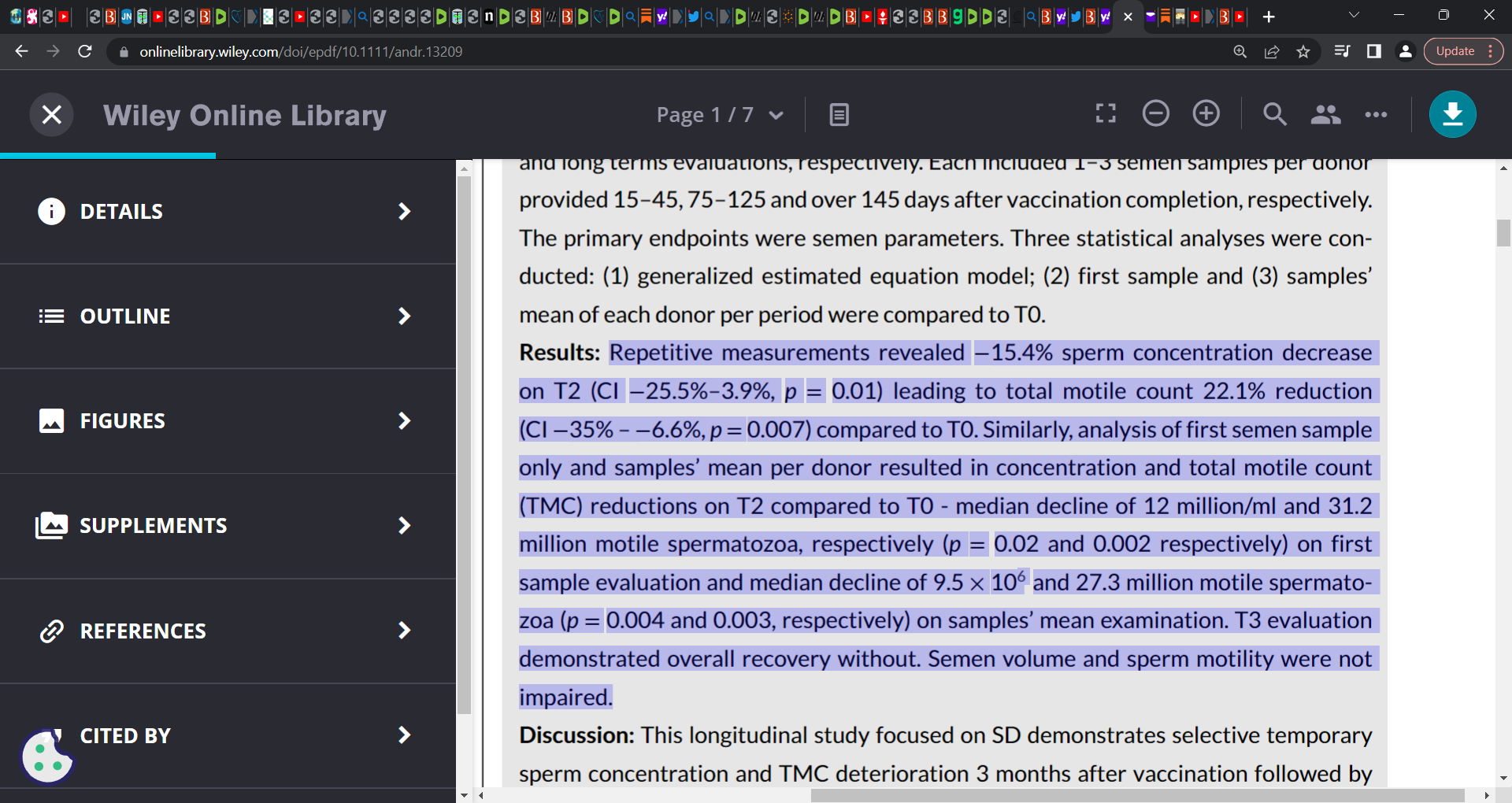Click the Update browser button
The image size is (1512, 803).
coord(1463,51)
